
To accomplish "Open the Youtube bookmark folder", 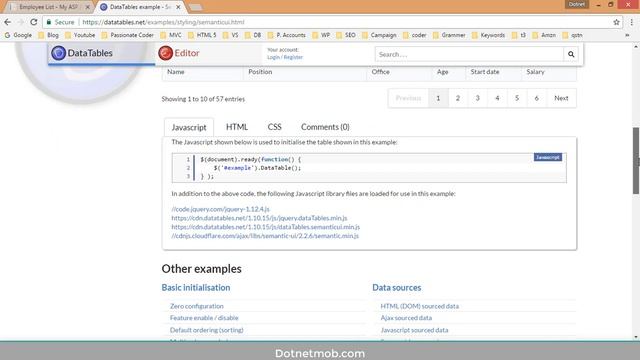I will point(80,35).
